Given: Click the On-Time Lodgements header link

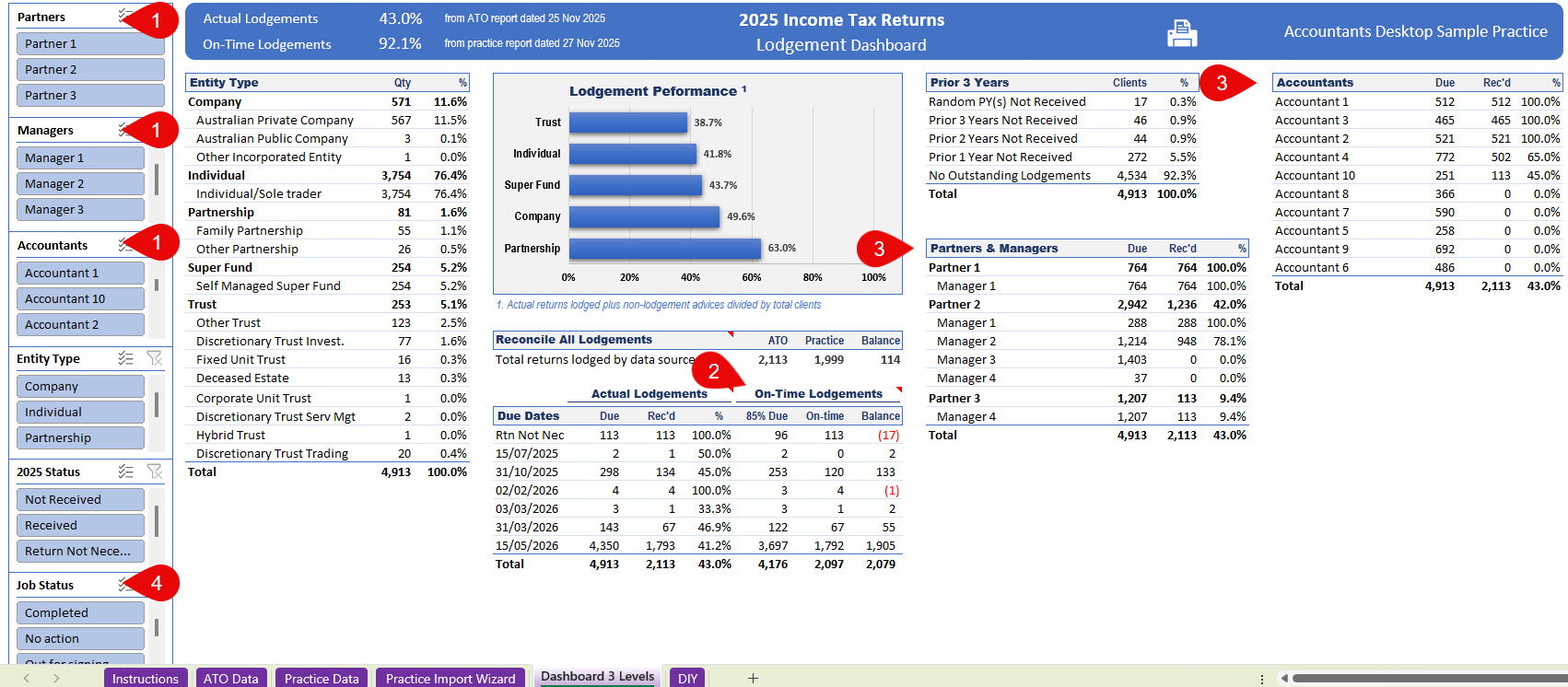Looking at the screenshot, I should (x=818, y=393).
